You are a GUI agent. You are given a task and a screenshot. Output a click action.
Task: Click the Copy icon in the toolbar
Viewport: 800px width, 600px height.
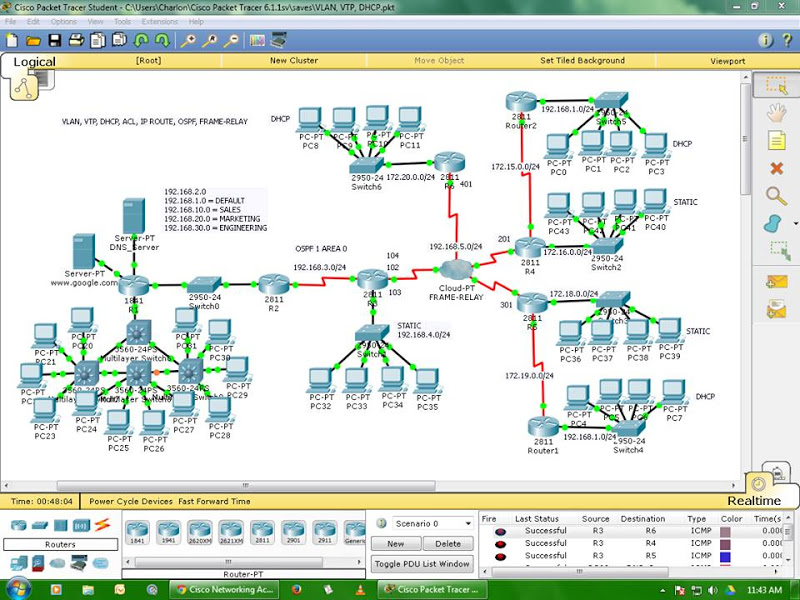click(97, 40)
